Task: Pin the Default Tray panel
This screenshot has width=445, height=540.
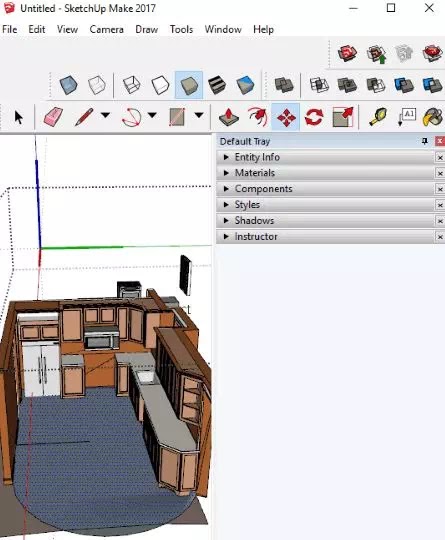Action: pos(425,141)
